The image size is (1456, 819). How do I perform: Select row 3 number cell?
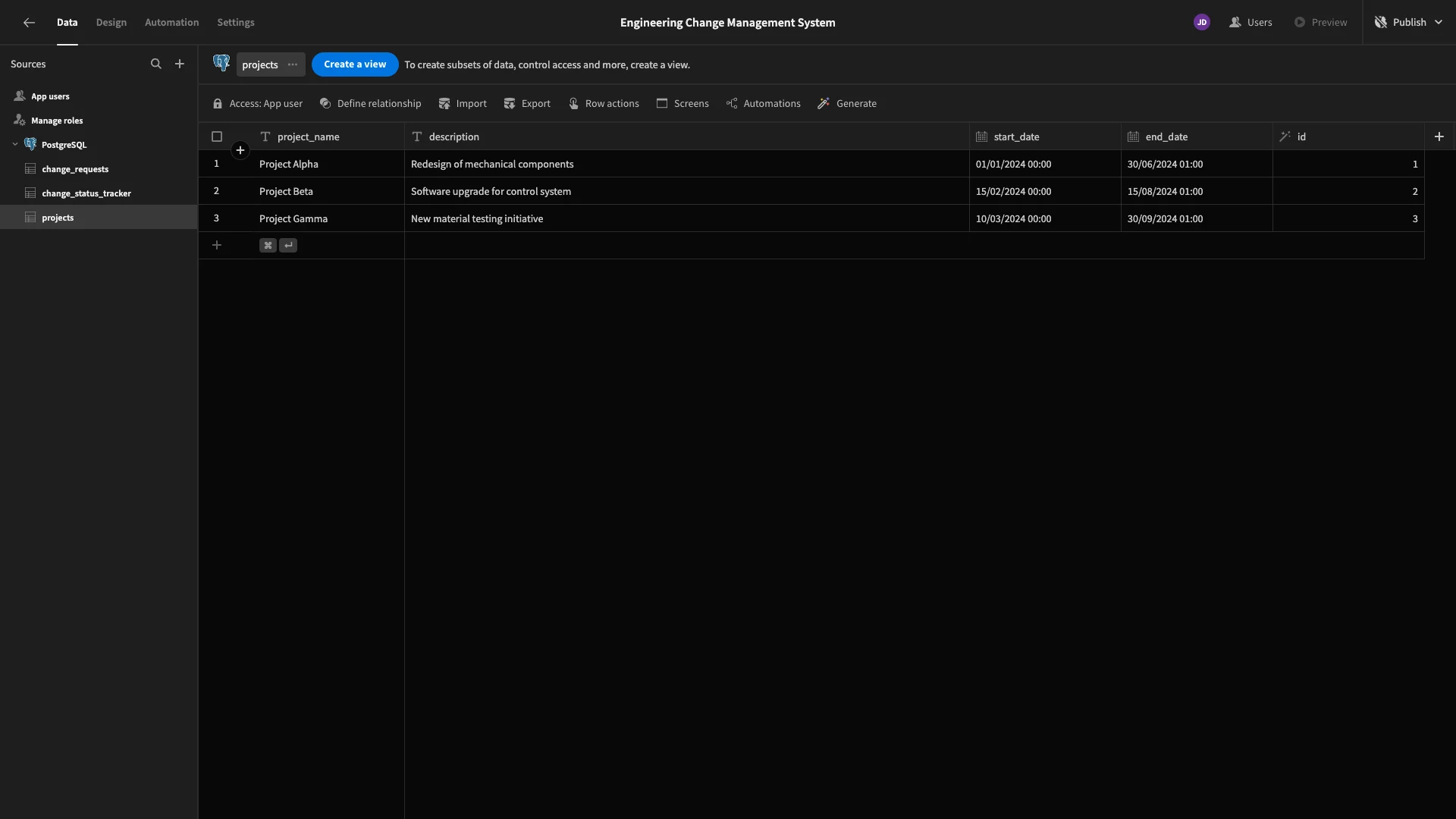pyautogui.click(x=216, y=218)
